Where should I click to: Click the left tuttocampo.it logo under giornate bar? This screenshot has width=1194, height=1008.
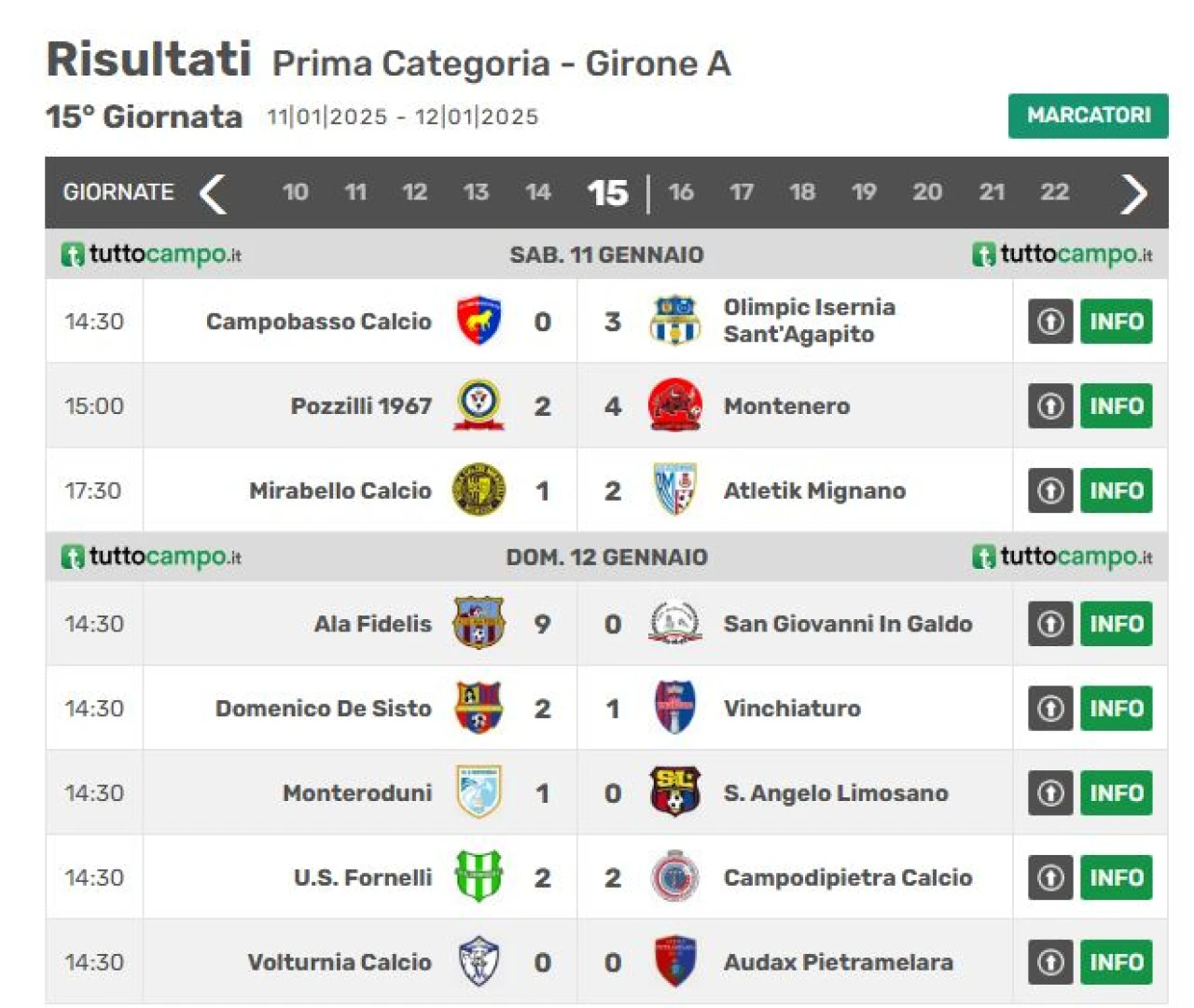(151, 254)
